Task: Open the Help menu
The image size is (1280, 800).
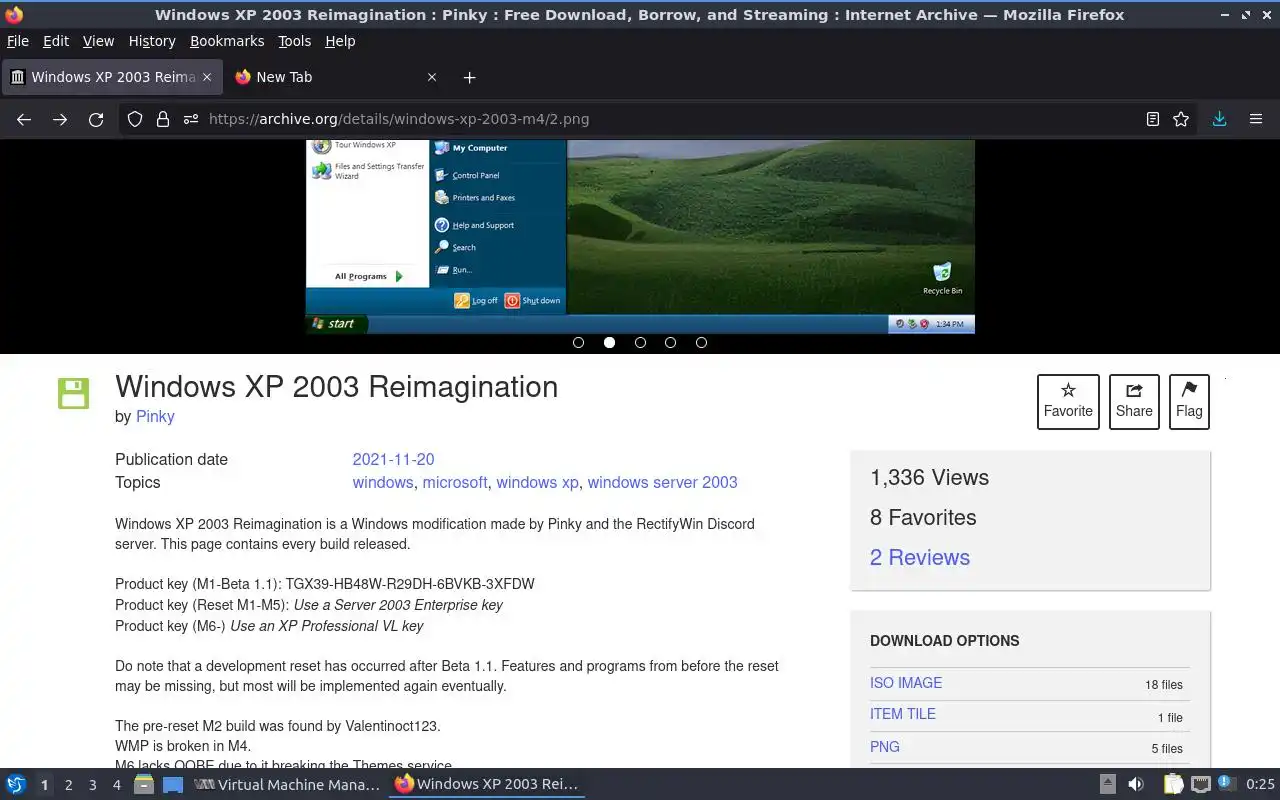Action: (x=340, y=41)
